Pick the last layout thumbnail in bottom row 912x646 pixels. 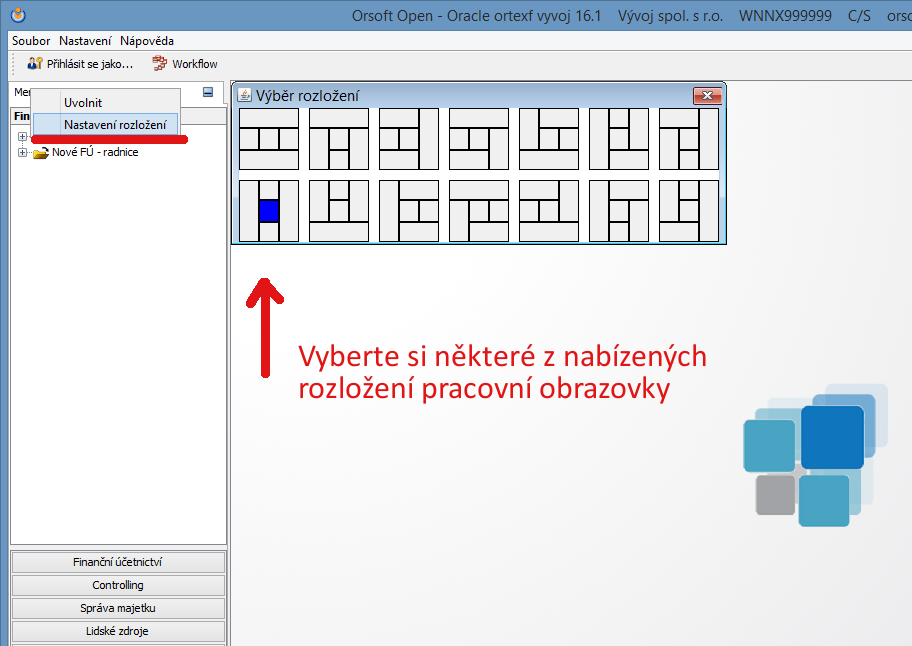[x=689, y=211]
